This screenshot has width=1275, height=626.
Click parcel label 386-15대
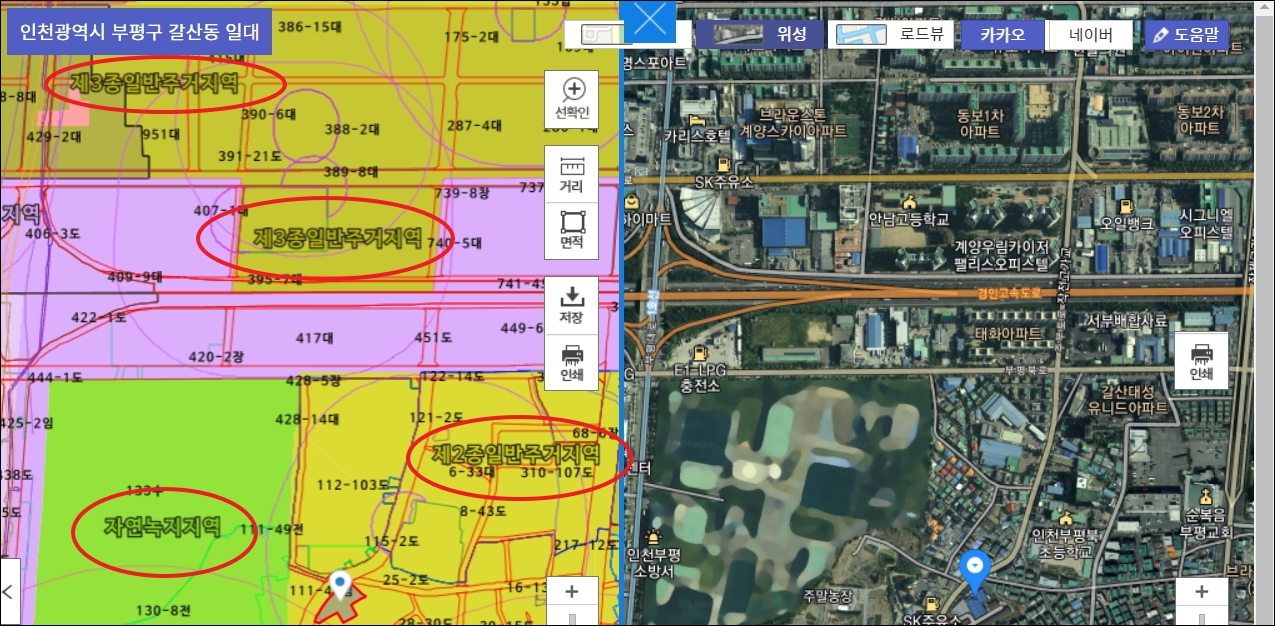(x=309, y=26)
